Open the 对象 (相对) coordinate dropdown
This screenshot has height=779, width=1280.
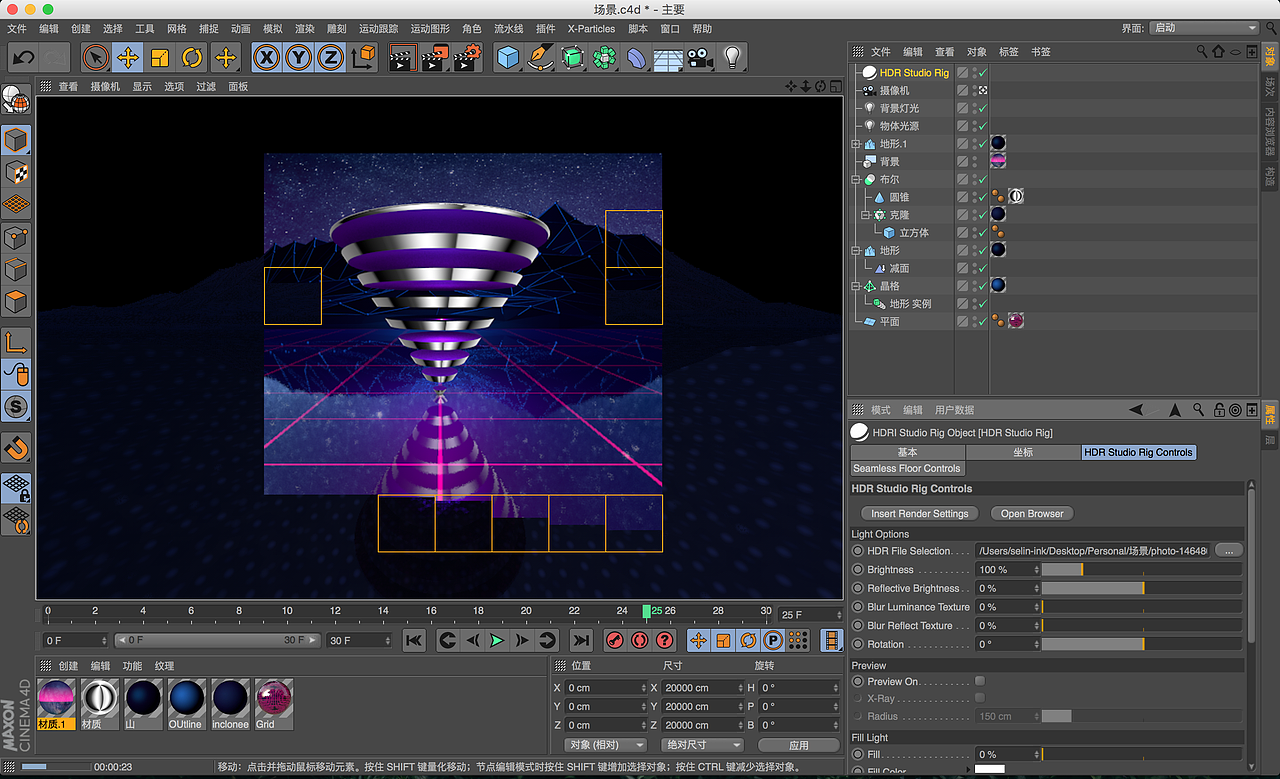(x=605, y=745)
